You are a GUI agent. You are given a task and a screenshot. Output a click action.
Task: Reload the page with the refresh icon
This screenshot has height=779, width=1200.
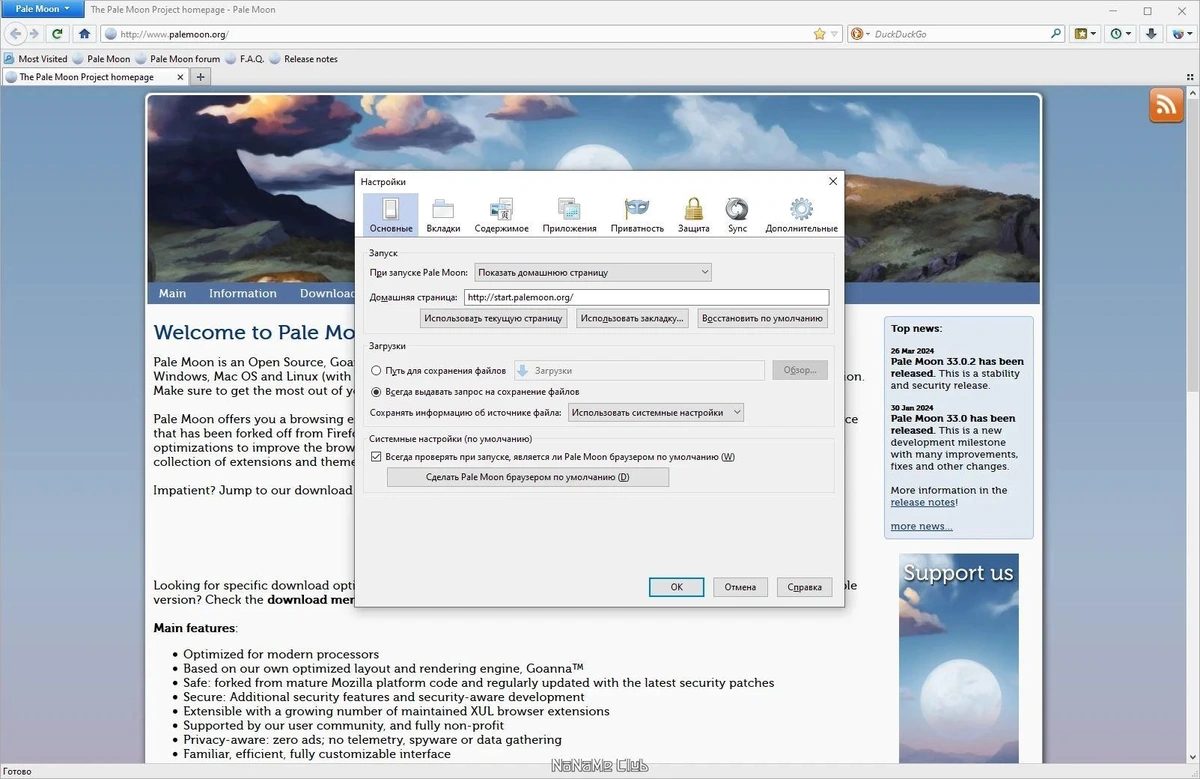[58, 34]
